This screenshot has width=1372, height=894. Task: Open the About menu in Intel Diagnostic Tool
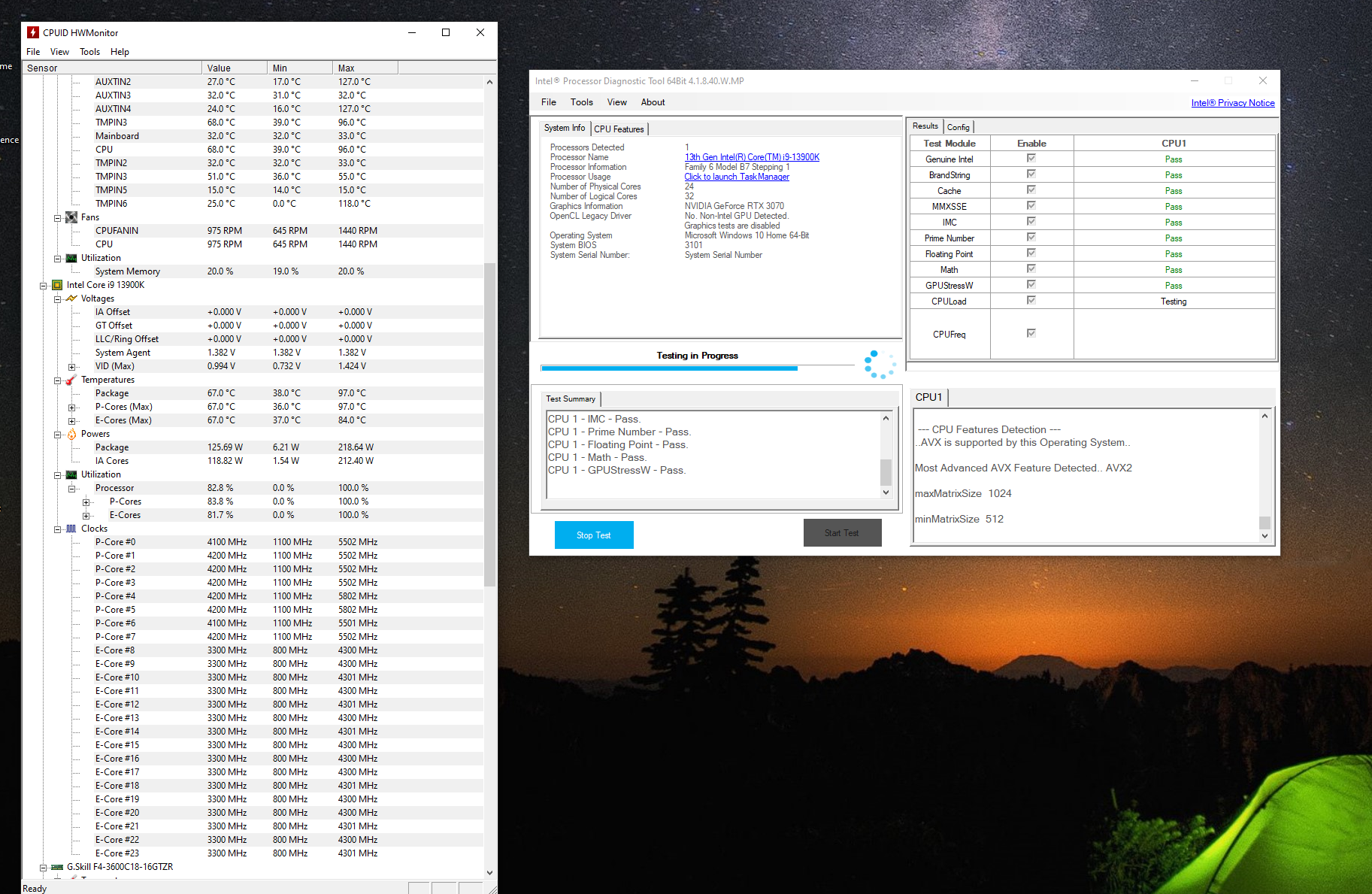point(653,102)
